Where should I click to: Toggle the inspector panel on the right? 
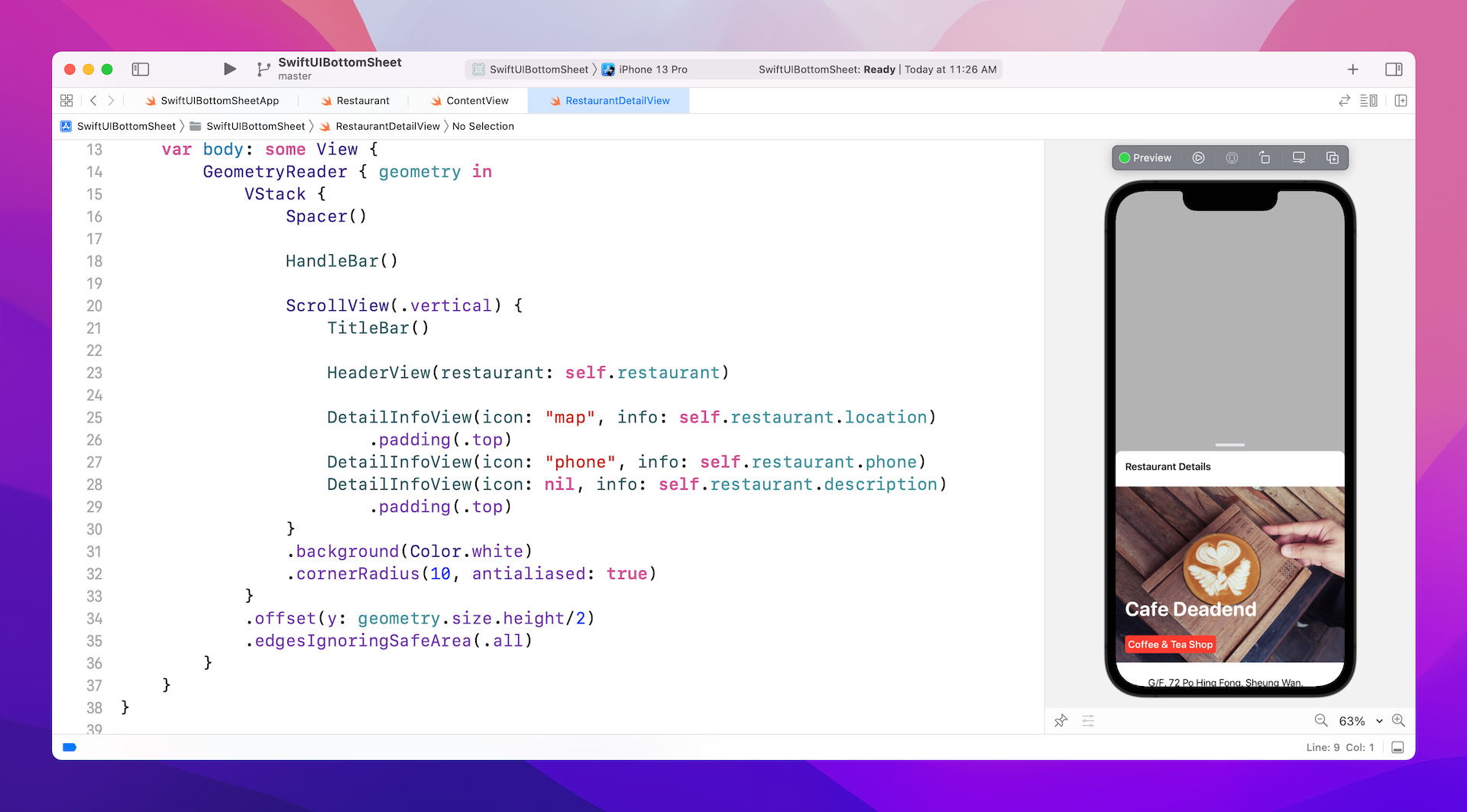pyautogui.click(x=1394, y=70)
